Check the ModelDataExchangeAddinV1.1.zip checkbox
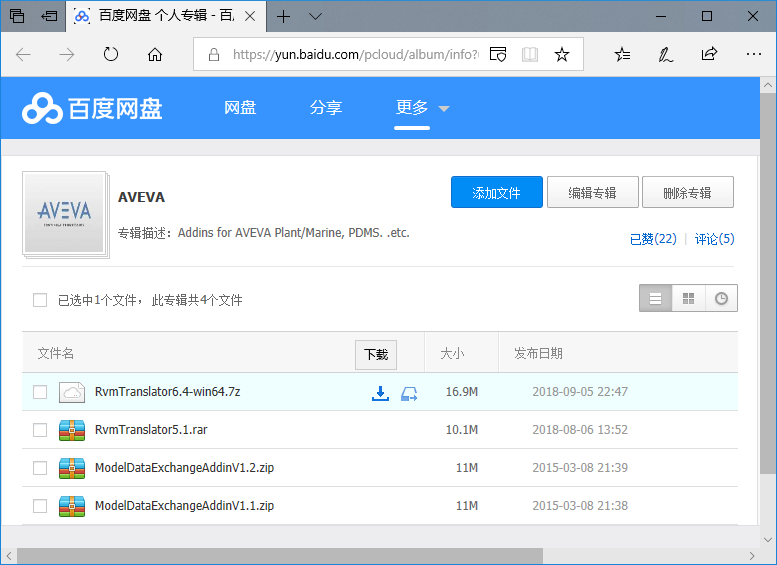This screenshot has width=777, height=565. point(40,506)
